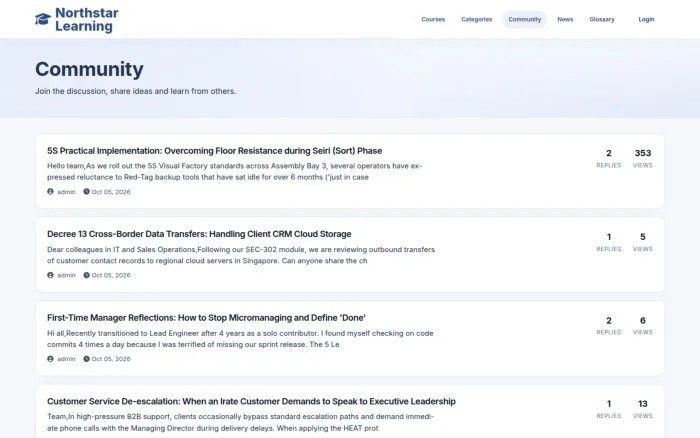700x438 pixels.
Task: Click the admin author name on Decree 13 thread
Action: pos(66,275)
